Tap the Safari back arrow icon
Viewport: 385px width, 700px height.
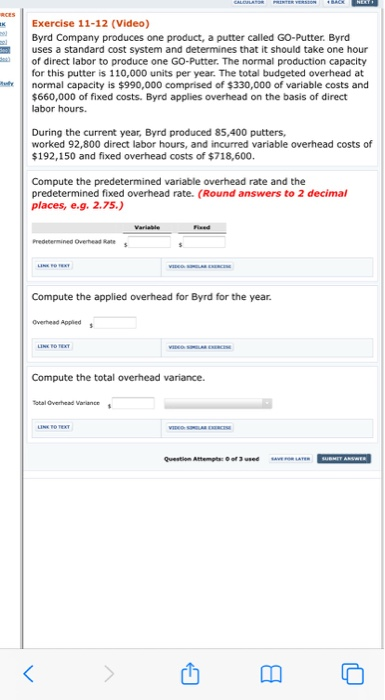tap(28, 674)
